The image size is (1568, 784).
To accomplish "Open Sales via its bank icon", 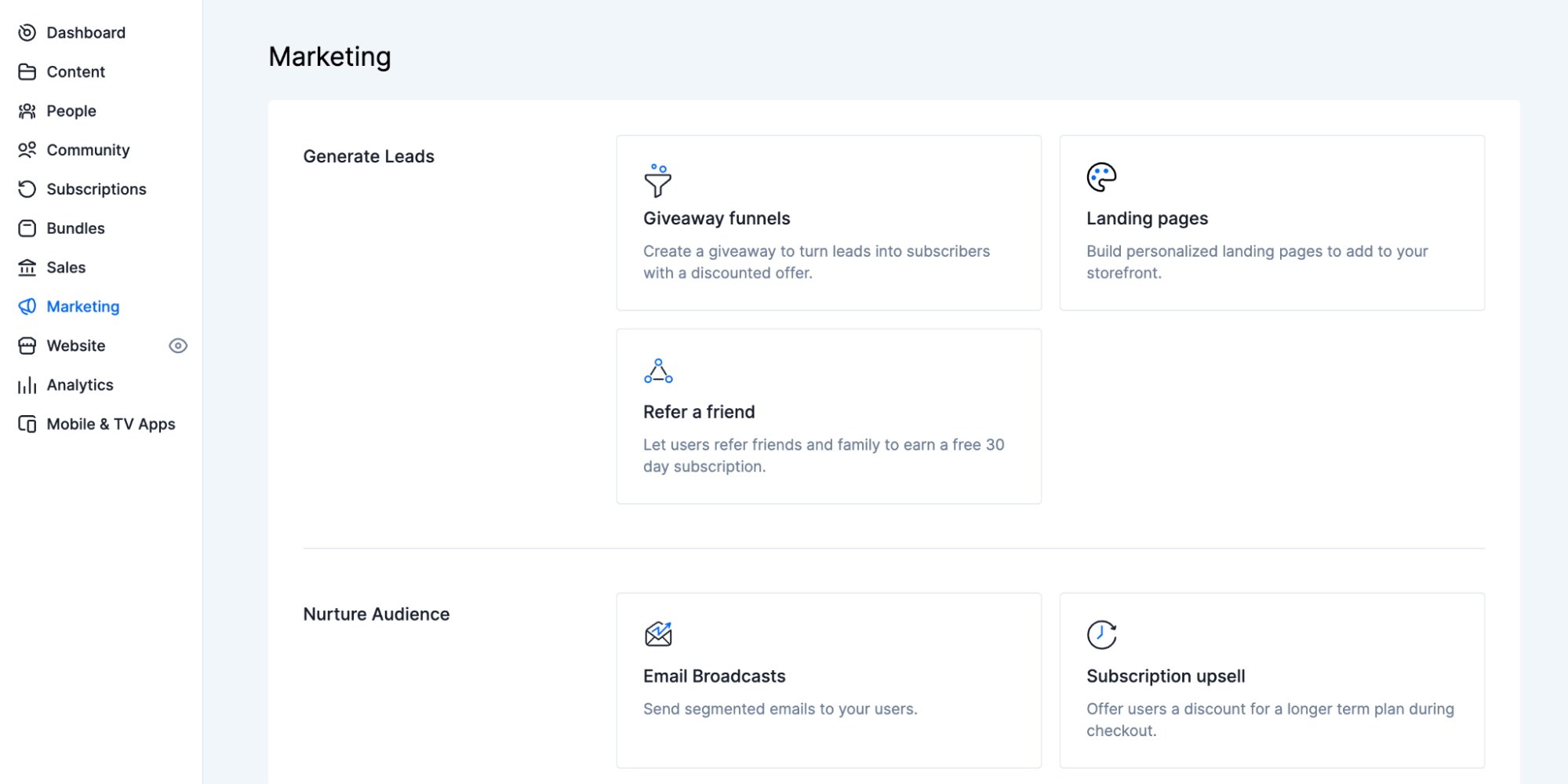I will [27, 267].
